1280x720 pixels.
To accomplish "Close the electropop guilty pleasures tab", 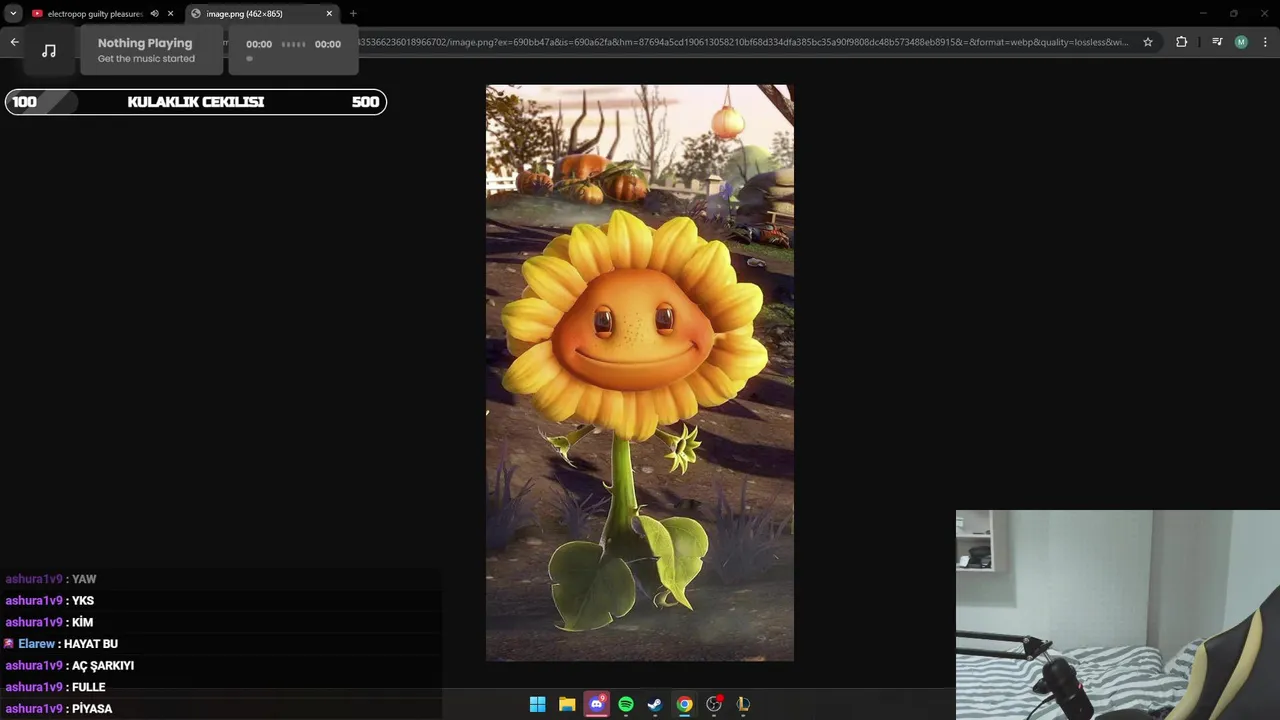I will (x=171, y=14).
